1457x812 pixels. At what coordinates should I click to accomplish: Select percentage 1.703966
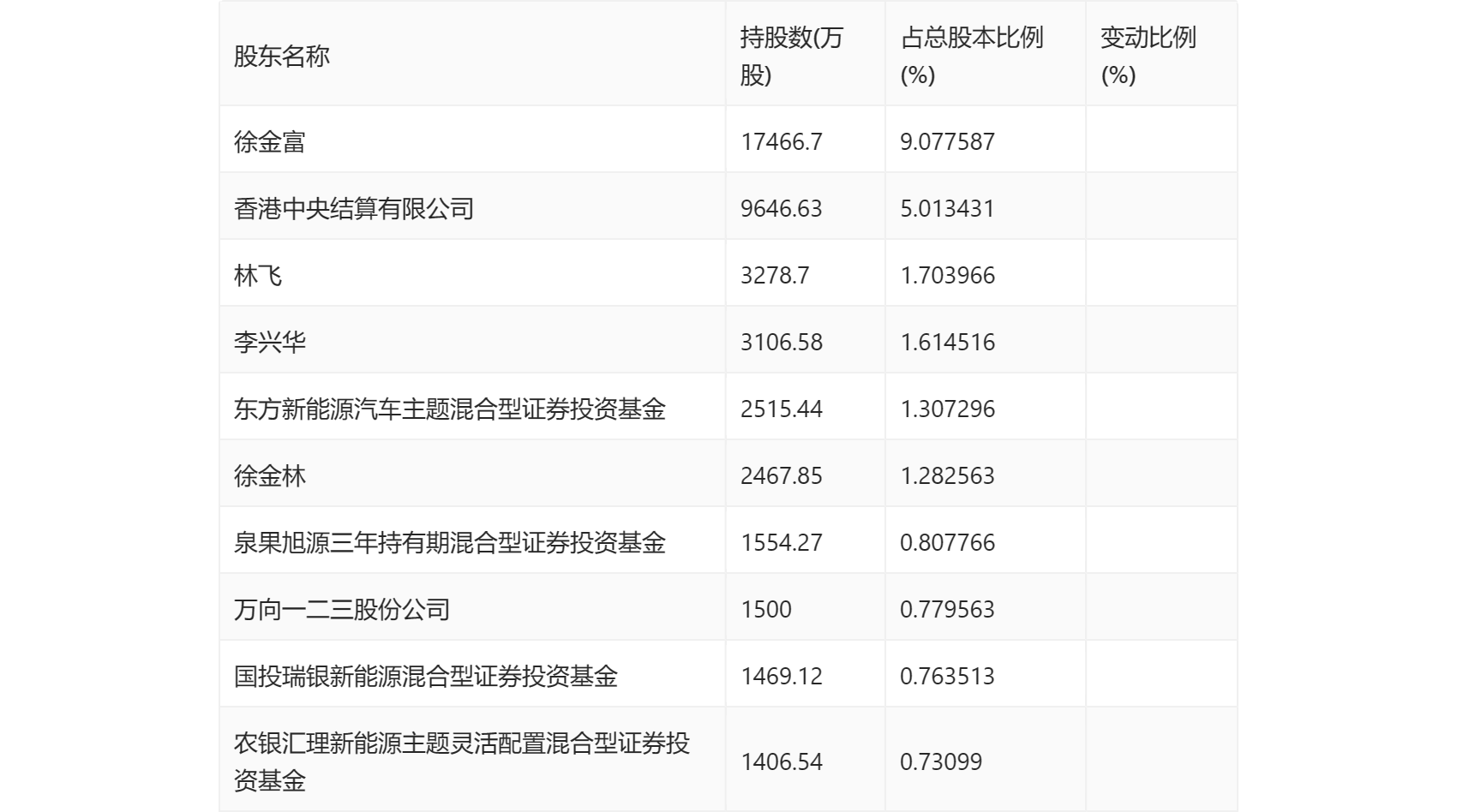click(x=948, y=275)
